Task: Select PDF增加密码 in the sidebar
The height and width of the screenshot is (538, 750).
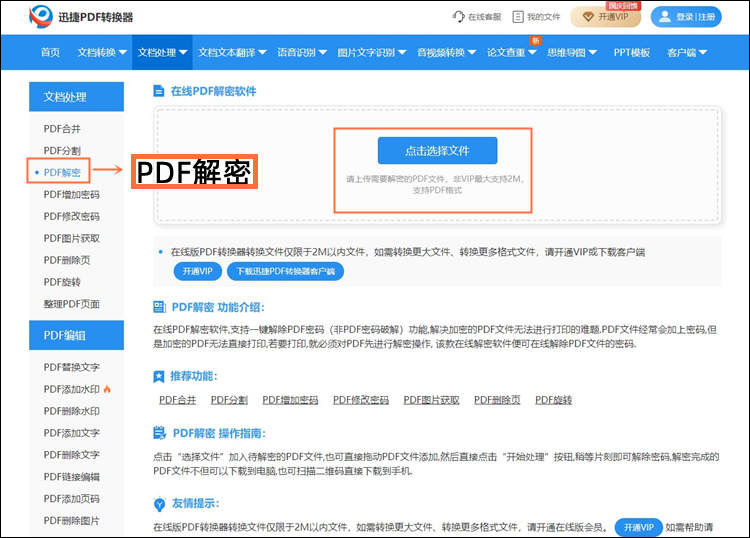Action: (x=72, y=195)
